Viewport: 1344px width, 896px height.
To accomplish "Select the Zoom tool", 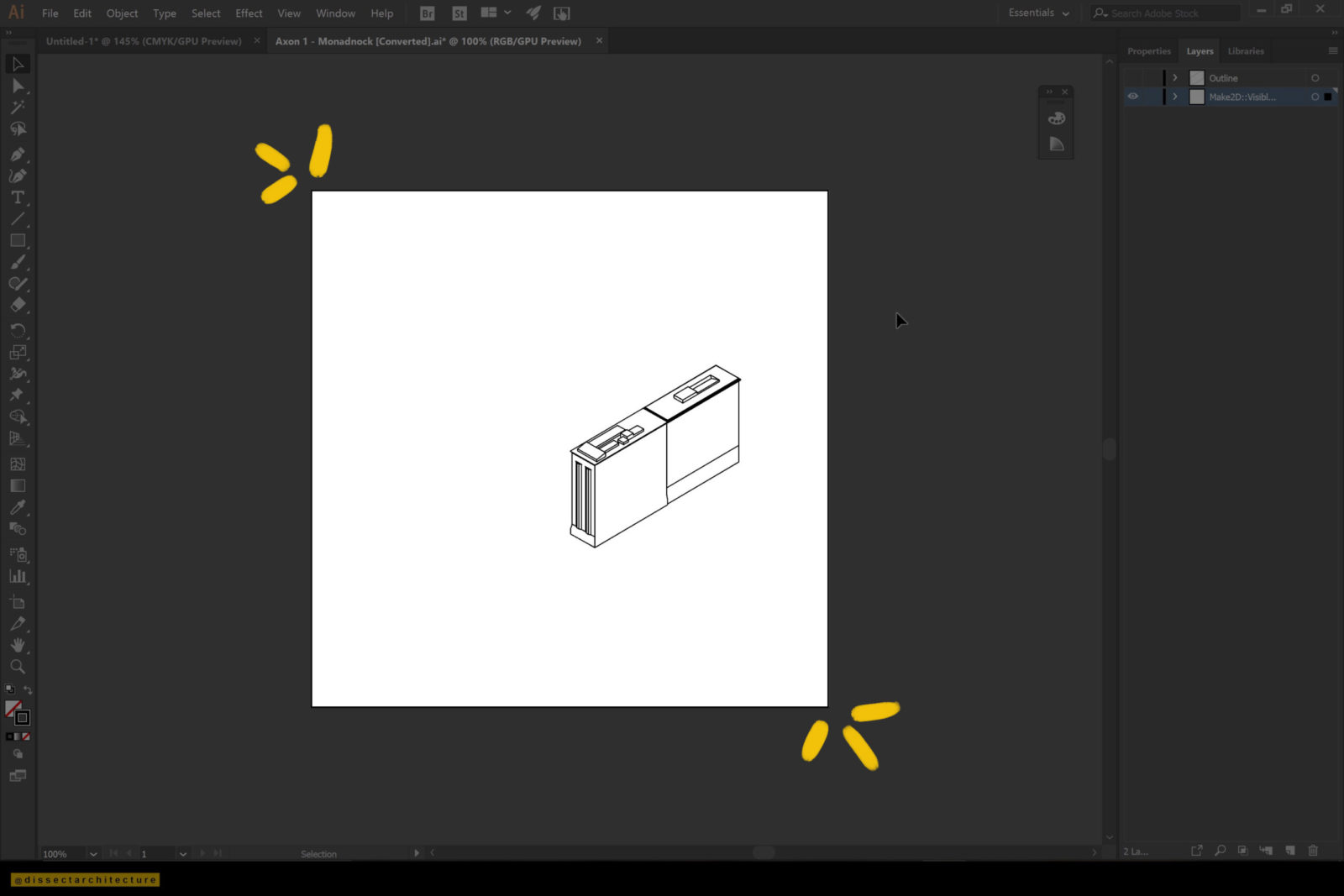I will pos(18,667).
